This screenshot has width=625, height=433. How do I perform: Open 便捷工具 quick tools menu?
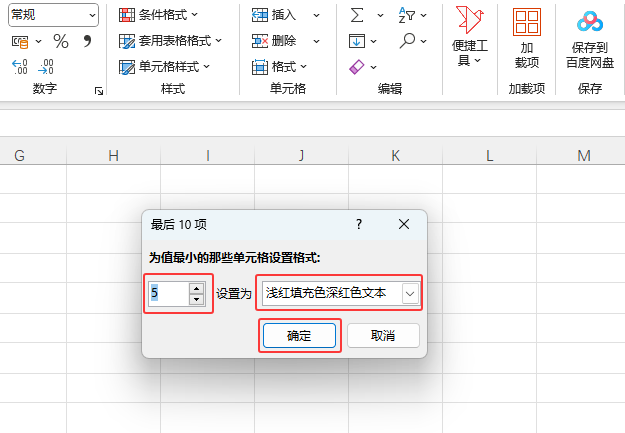[470, 36]
